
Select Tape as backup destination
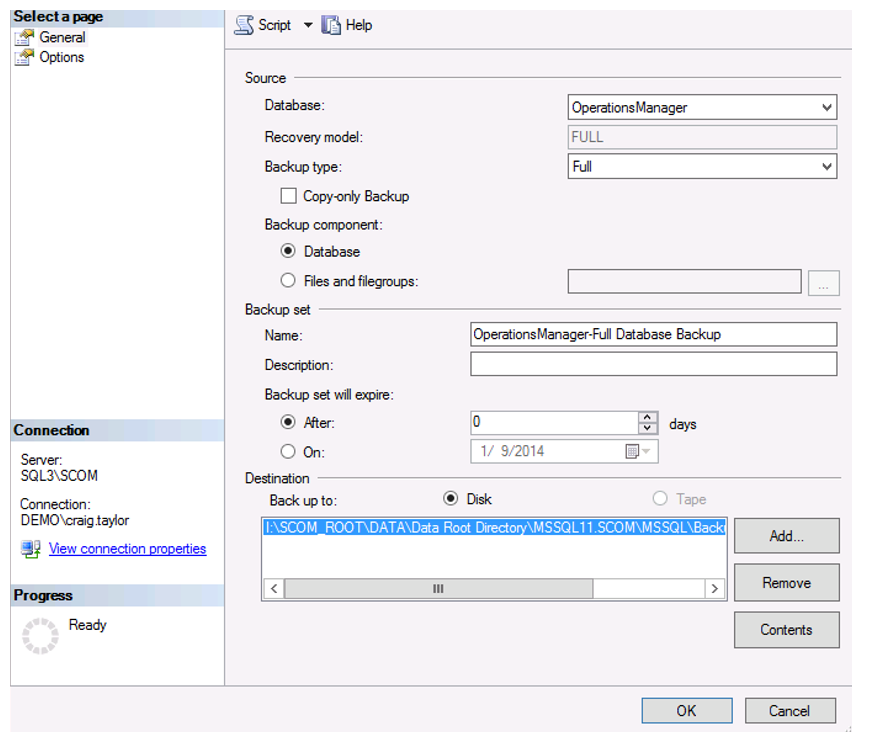[660, 499]
